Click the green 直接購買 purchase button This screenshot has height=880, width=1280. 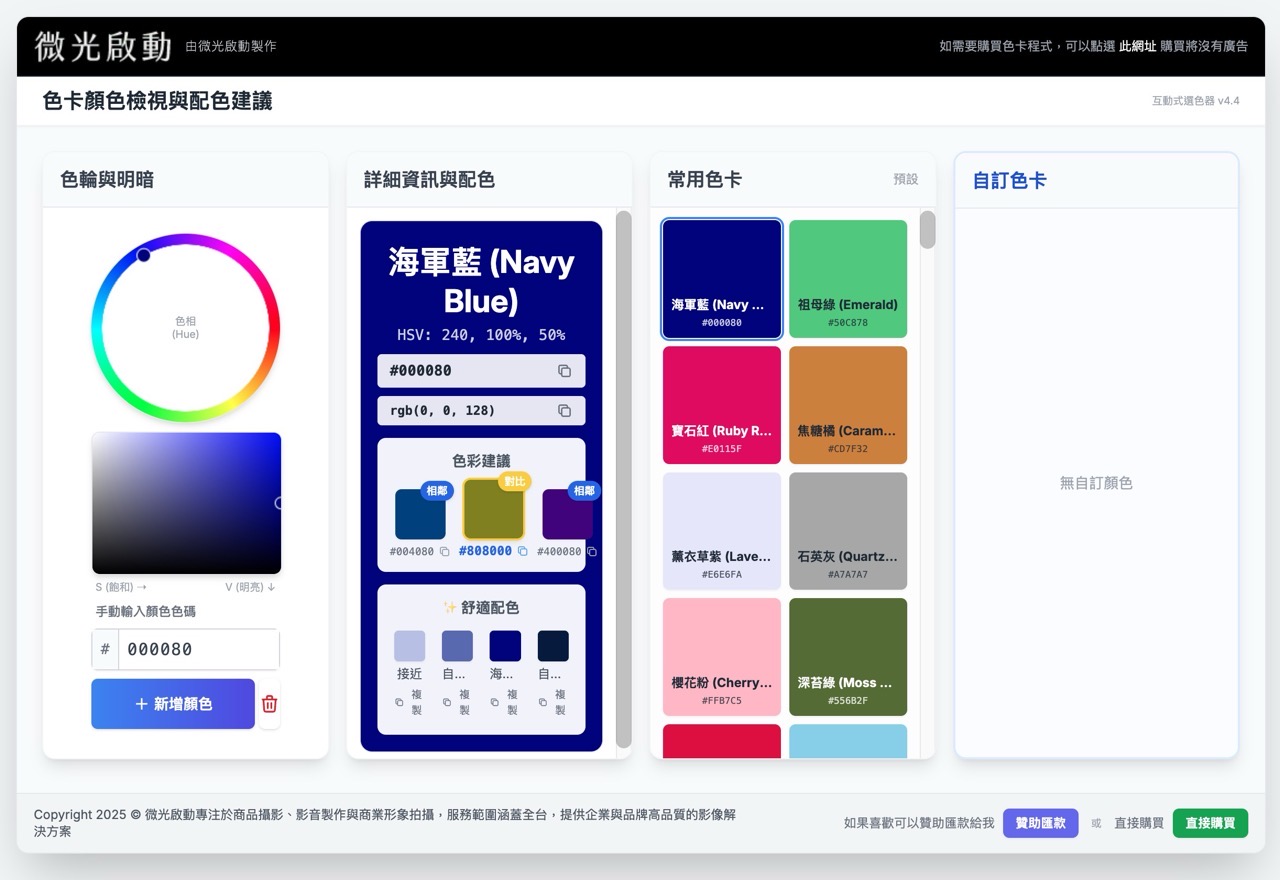click(1210, 823)
